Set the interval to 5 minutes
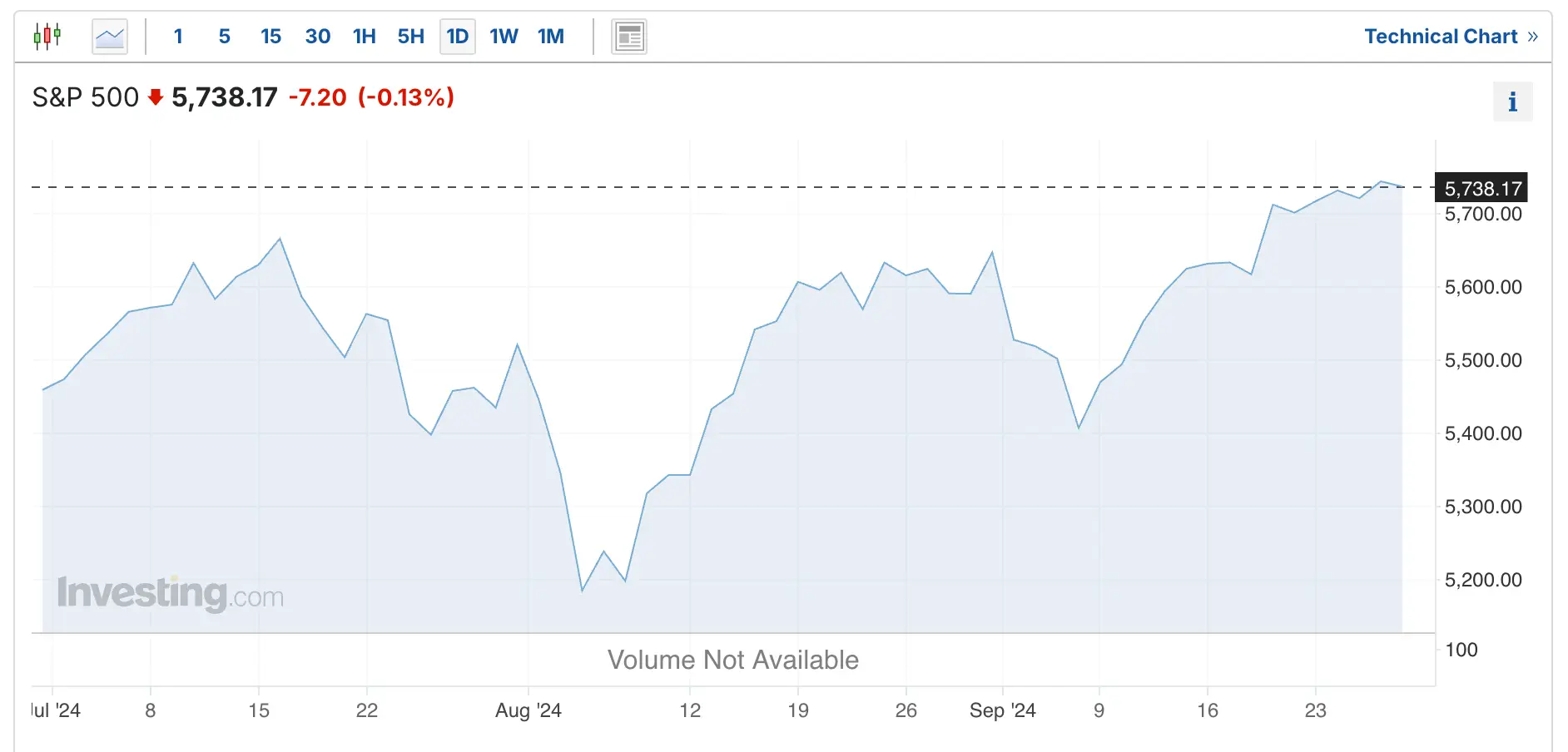The width and height of the screenshot is (1568, 752). pyautogui.click(x=225, y=37)
